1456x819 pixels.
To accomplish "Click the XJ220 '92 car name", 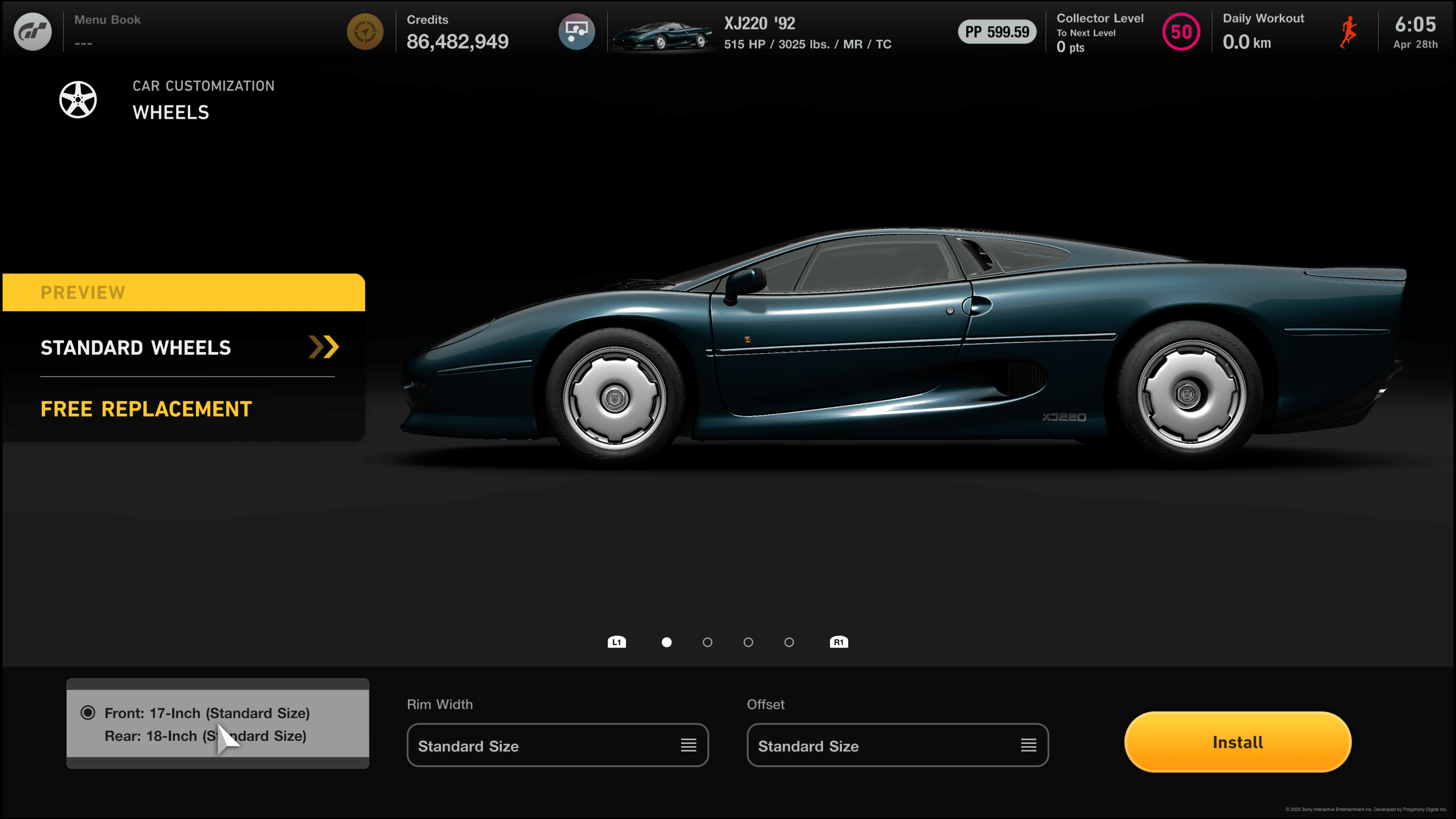I will pyautogui.click(x=759, y=23).
